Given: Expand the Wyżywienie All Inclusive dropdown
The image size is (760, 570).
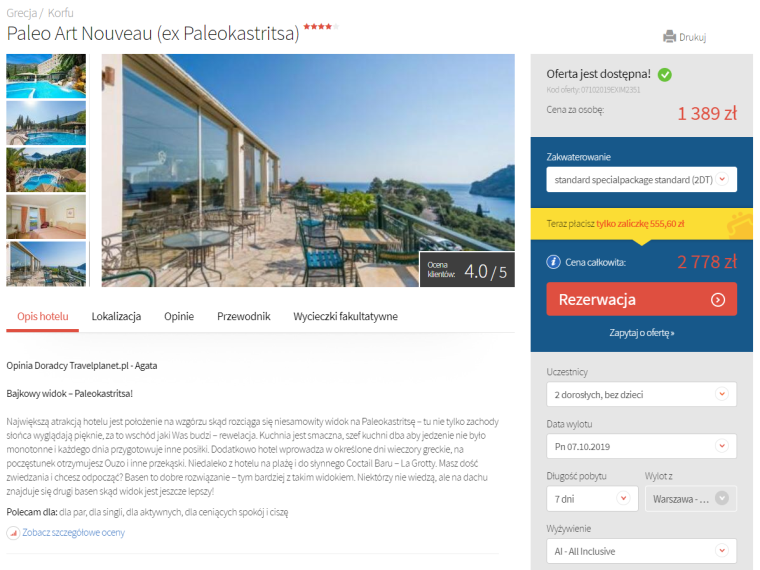Looking at the screenshot, I should 641,551.
